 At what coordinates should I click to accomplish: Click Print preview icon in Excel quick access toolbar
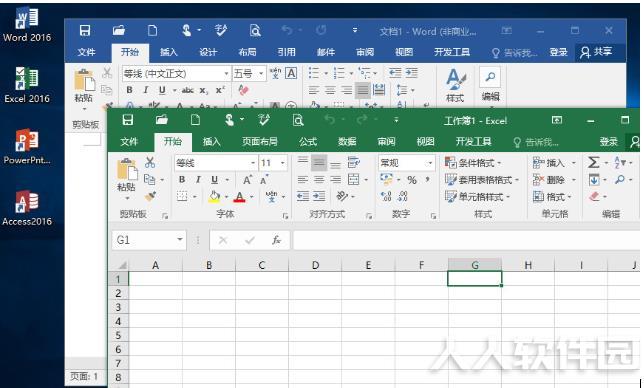[298, 120]
